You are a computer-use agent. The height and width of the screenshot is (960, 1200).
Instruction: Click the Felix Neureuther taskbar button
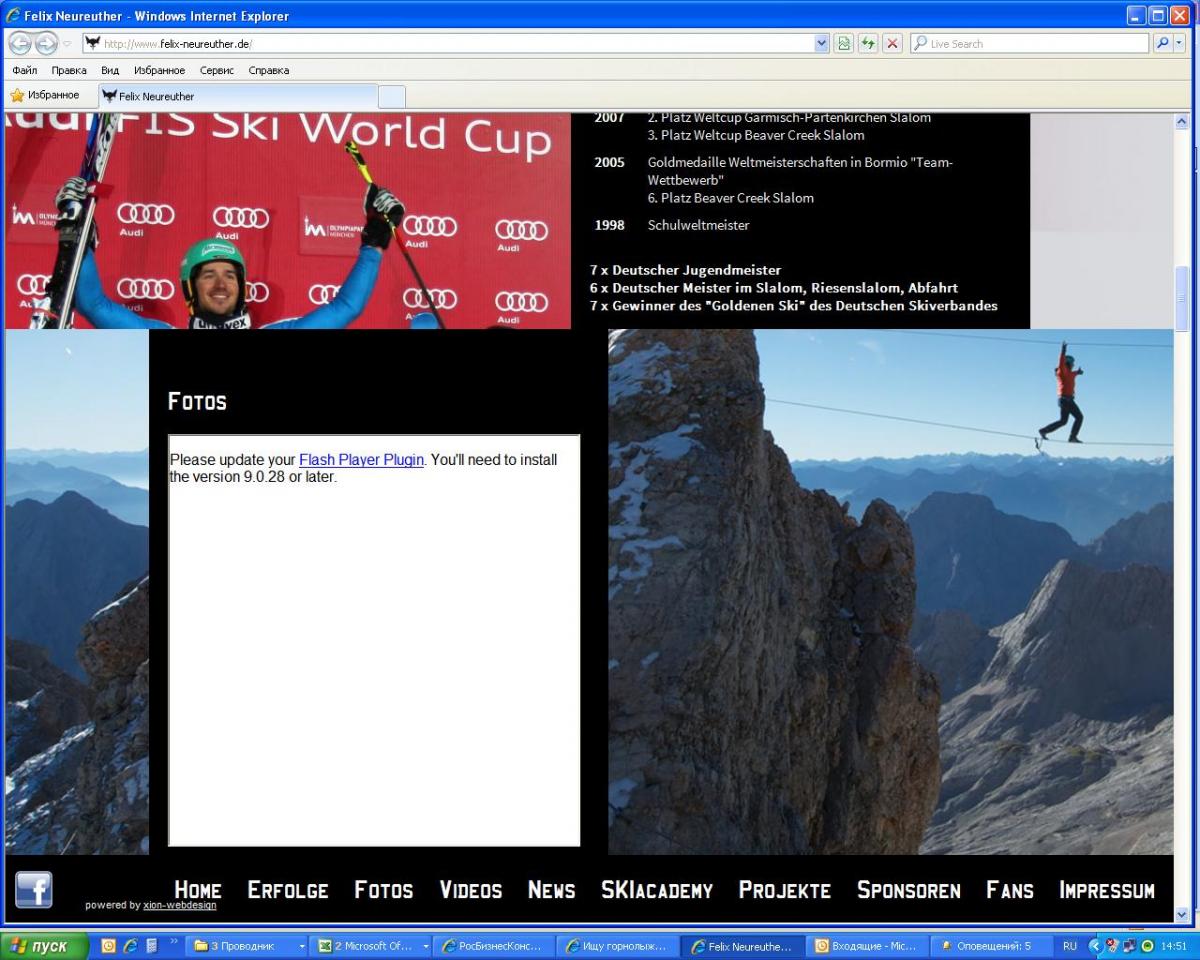click(x=744, y=945)
